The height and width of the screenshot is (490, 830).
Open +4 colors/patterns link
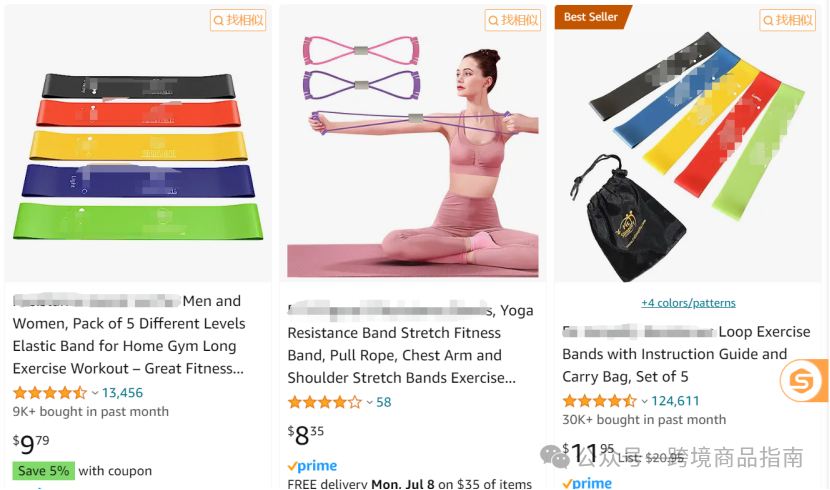688,303
